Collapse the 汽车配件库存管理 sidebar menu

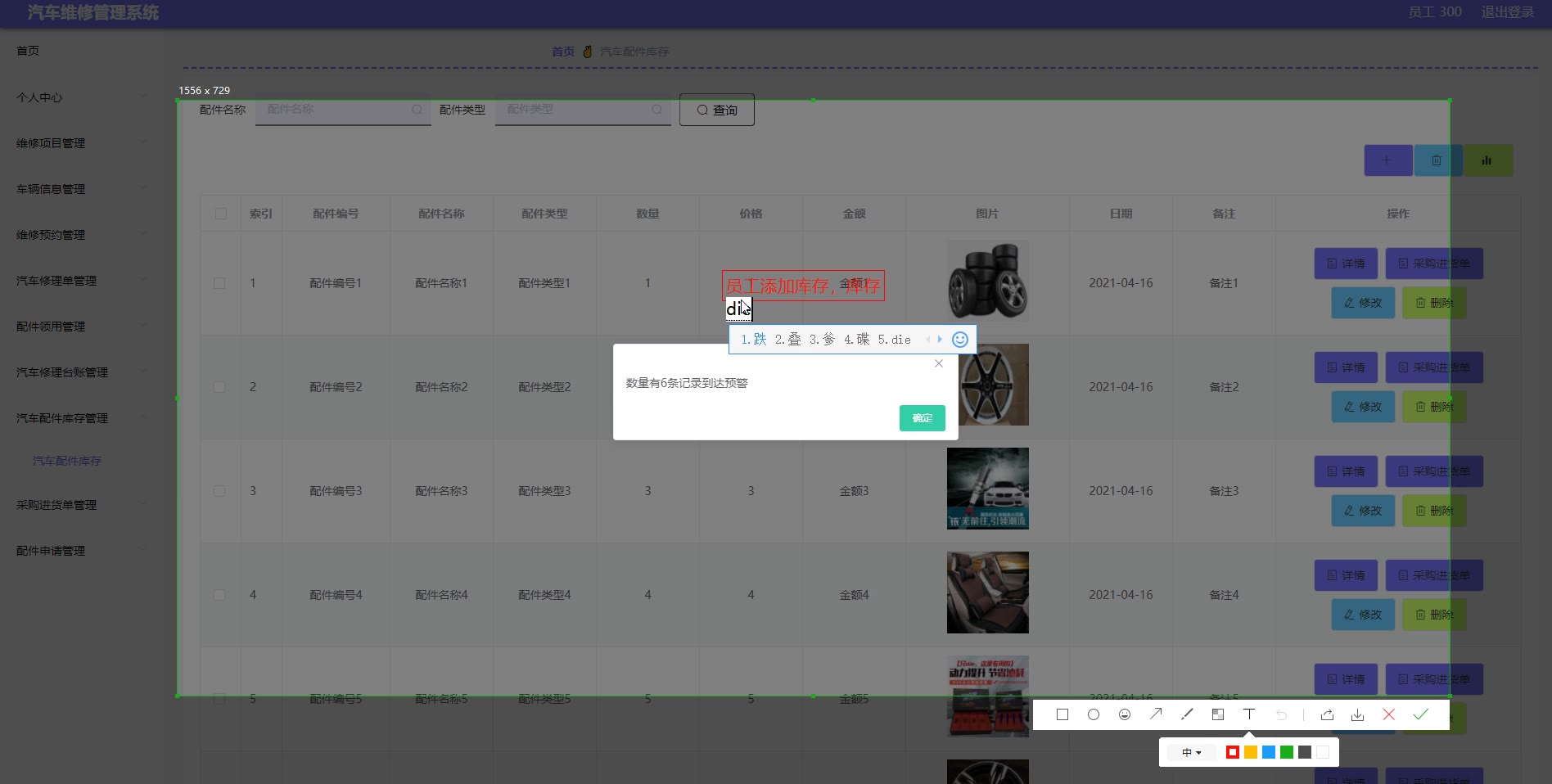[82, 418]
